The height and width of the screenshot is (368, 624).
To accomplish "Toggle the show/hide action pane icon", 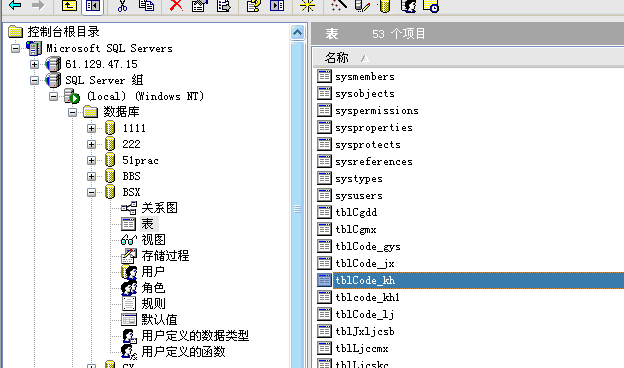I will pos(277,6).
